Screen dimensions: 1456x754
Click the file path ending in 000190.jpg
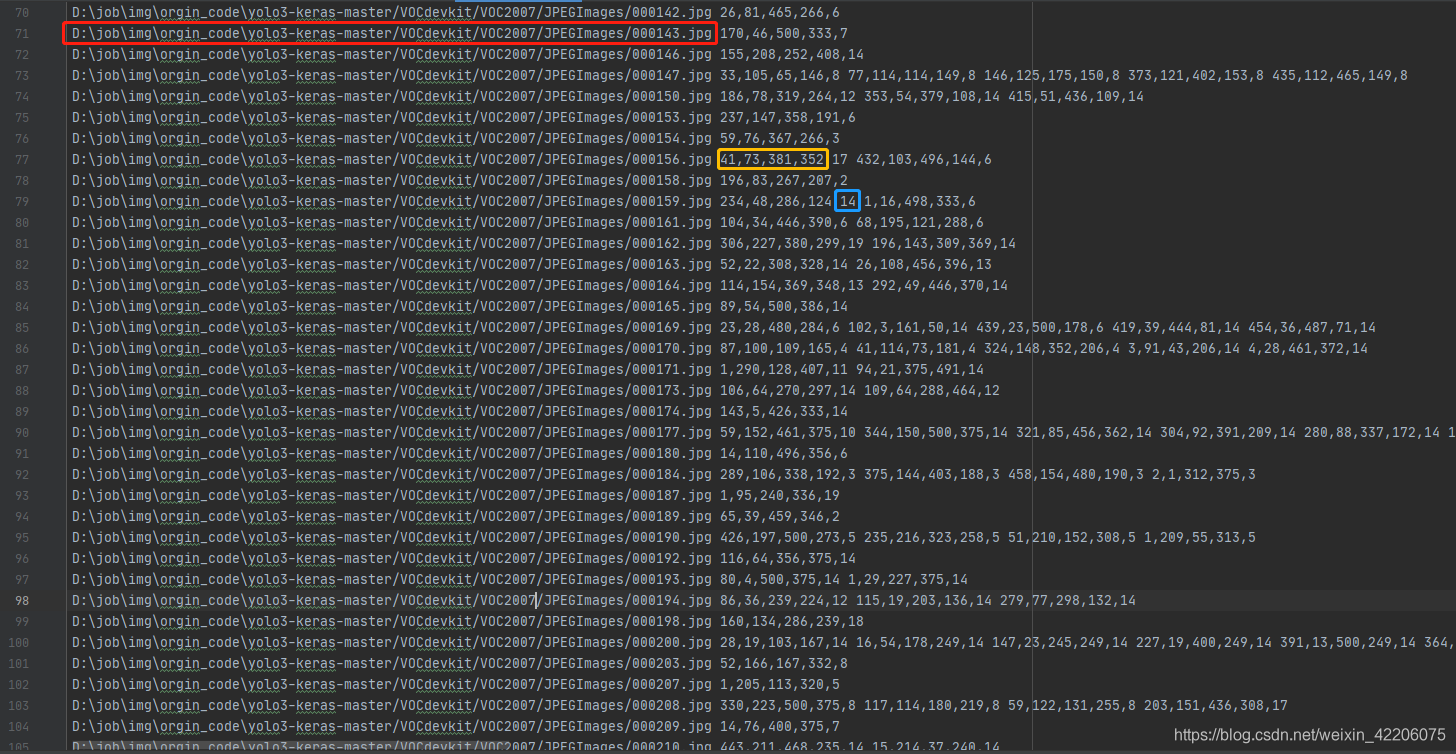pyautogui.click(x=392, y=538)
